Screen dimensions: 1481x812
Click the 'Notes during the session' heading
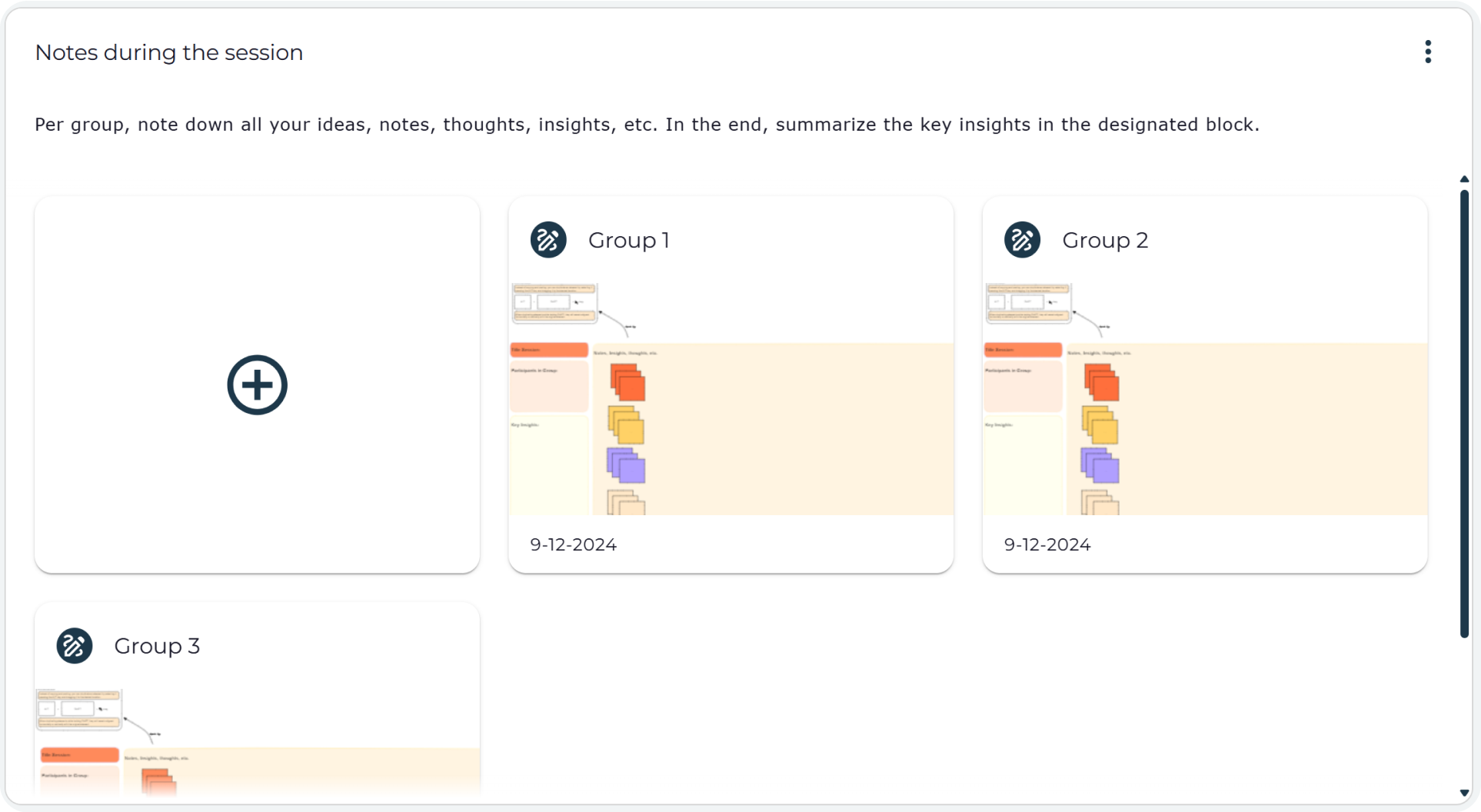pyautogui.click(x=169, y=52)
